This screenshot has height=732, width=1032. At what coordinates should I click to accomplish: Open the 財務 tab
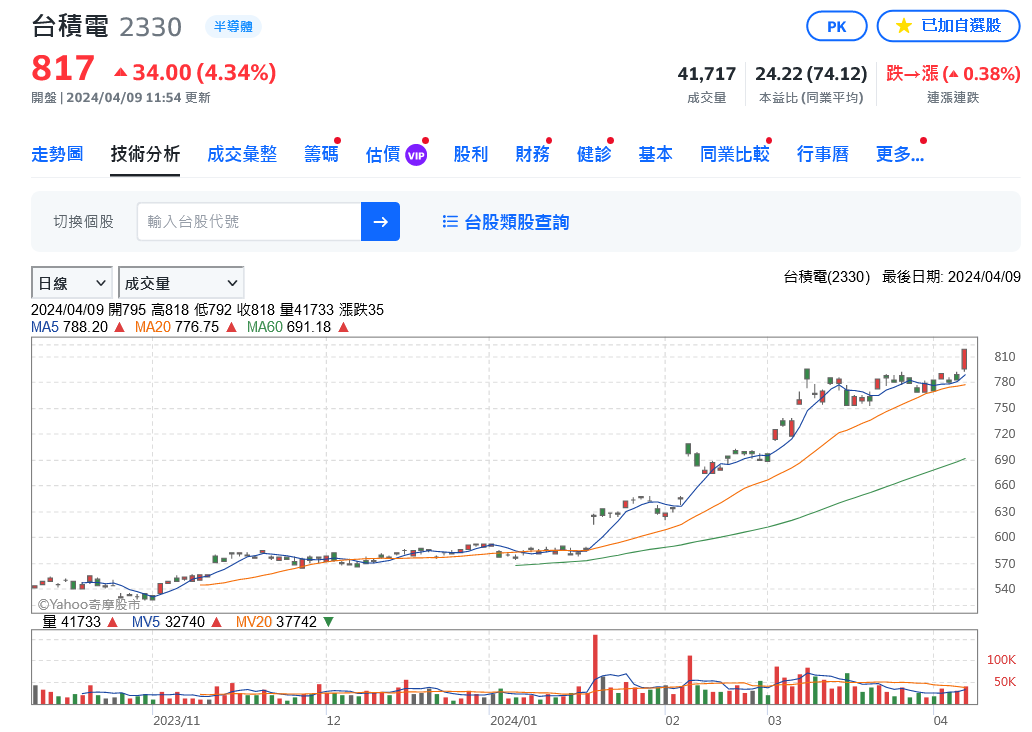pyautogui.click(x=532, y=154)
